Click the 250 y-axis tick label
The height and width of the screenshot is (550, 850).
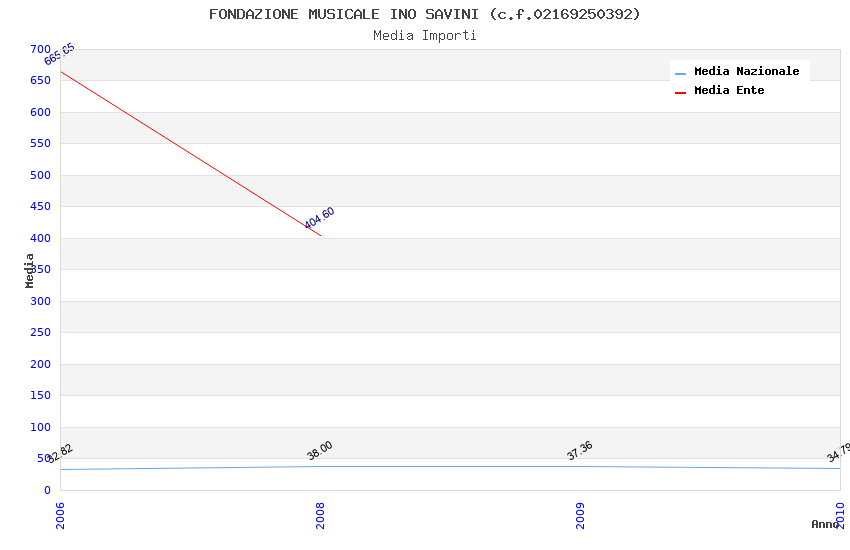point(41,332)
